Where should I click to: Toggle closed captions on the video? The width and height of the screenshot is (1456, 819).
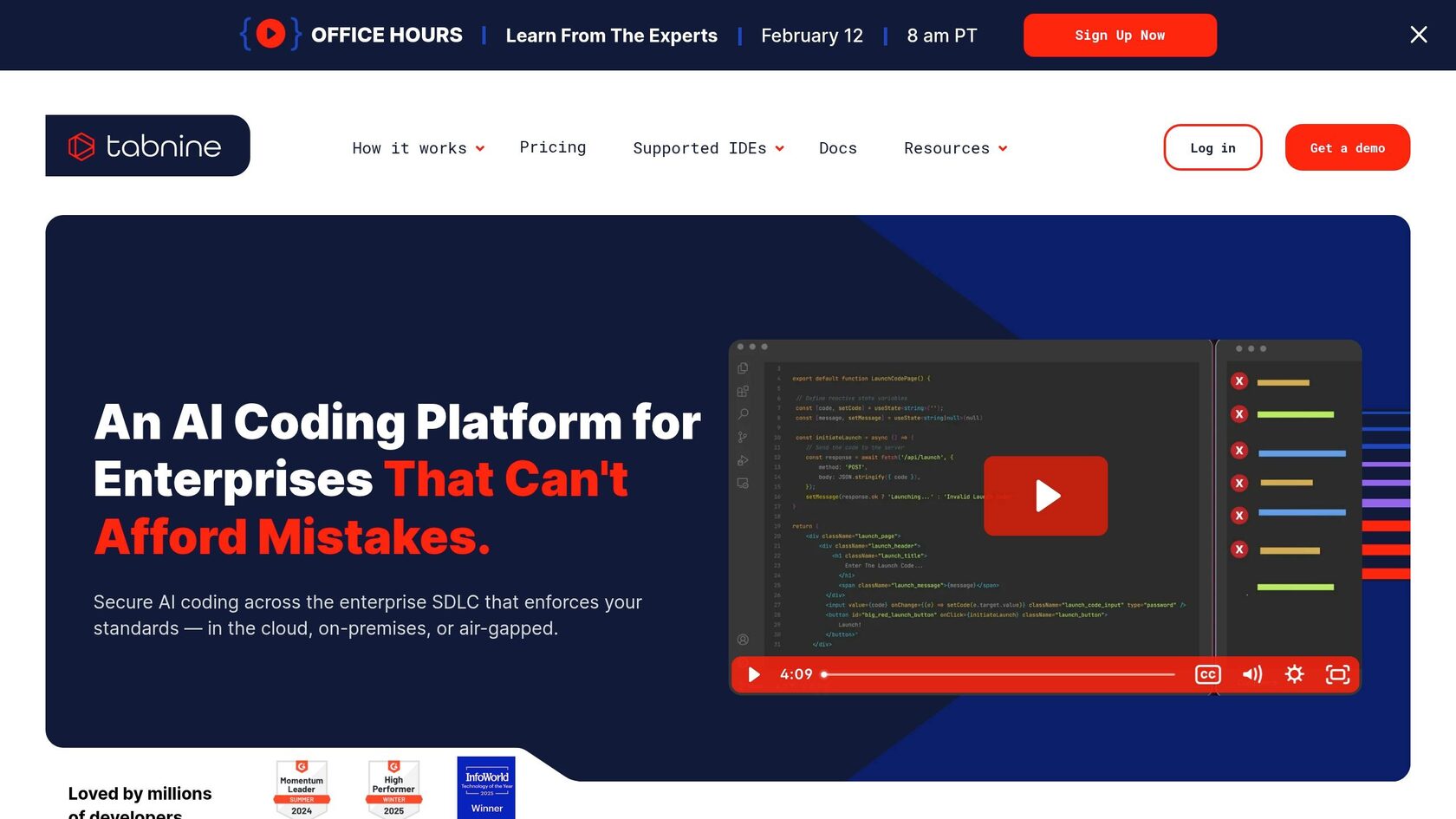(1208, 674)
